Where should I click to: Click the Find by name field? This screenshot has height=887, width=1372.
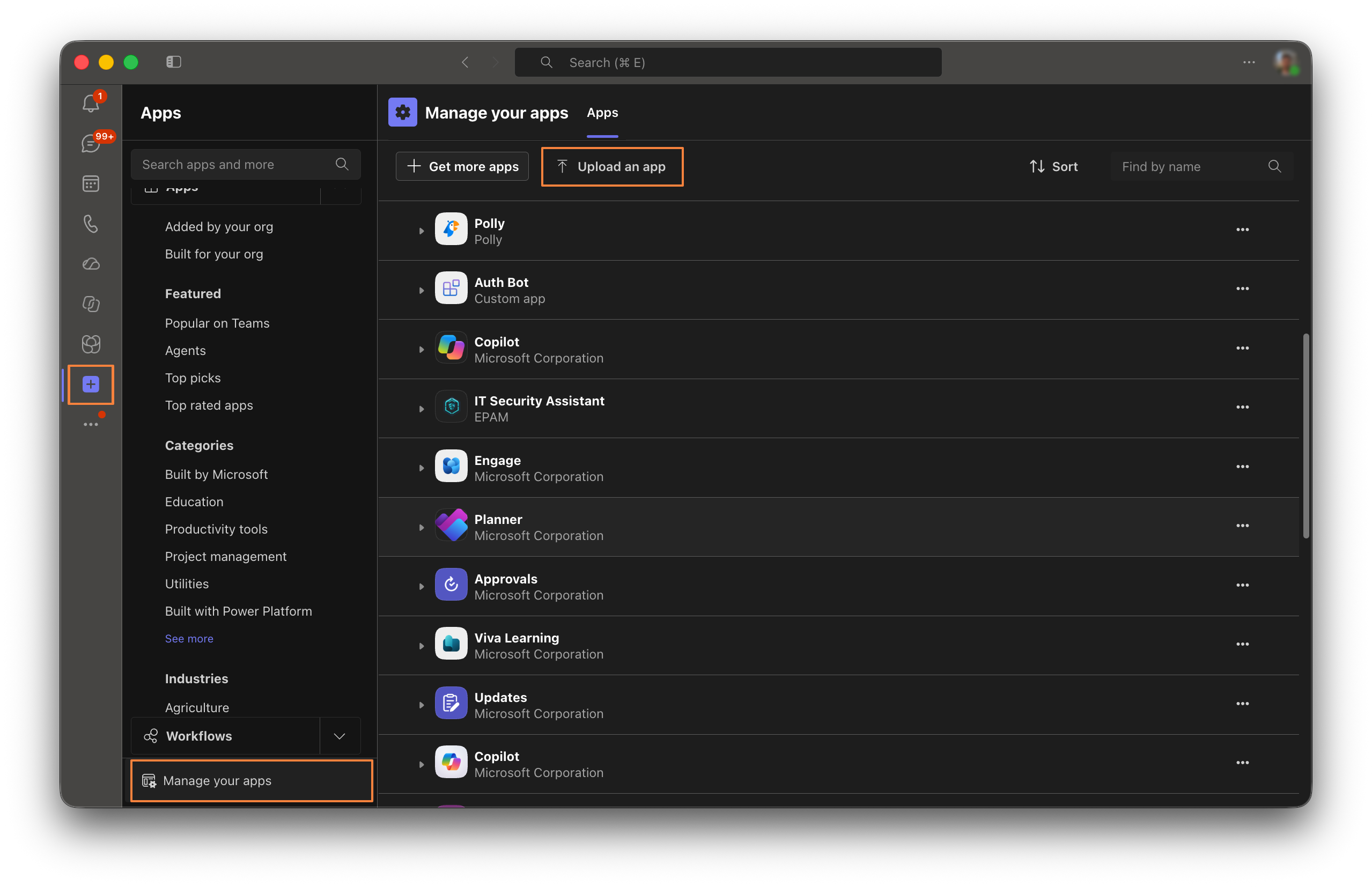1201,166
